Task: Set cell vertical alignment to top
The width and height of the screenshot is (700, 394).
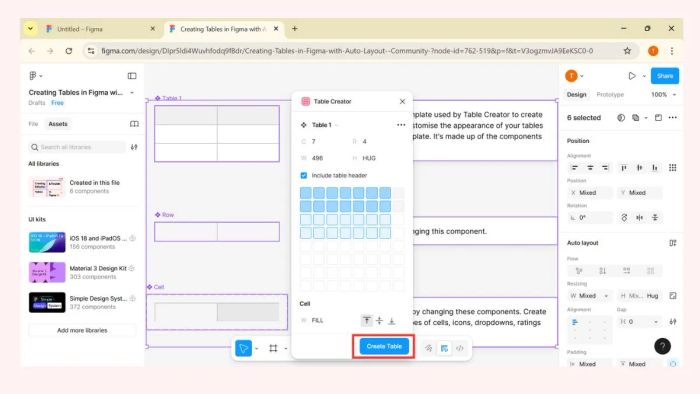Action: point(367,320)
